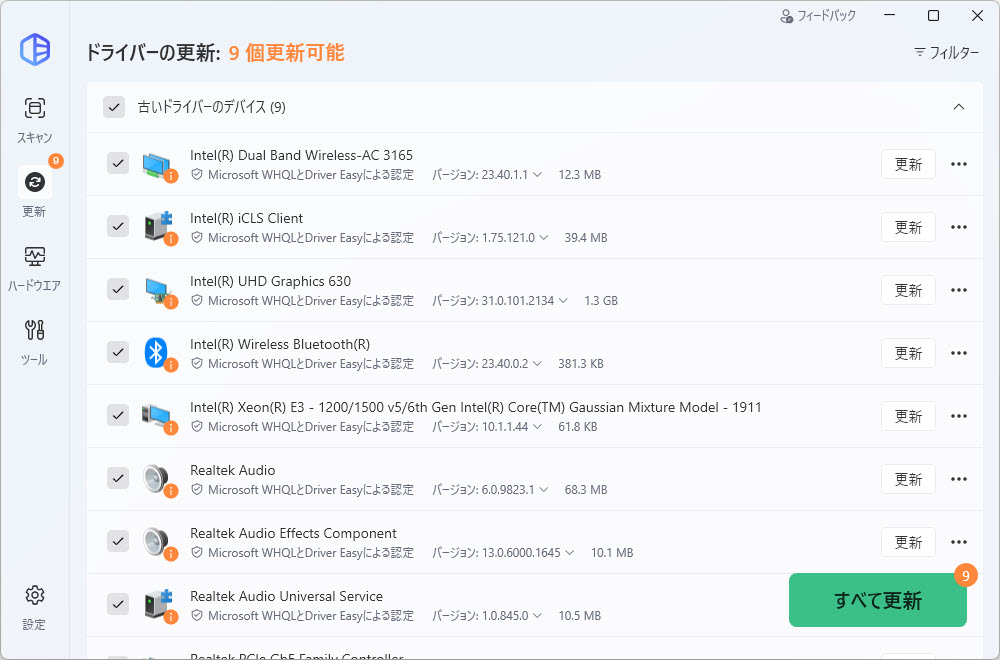This screenshot has height=660, width=1000.
Task: Open the スキャン (Scan) sidebar page
Action: (34, 119)
